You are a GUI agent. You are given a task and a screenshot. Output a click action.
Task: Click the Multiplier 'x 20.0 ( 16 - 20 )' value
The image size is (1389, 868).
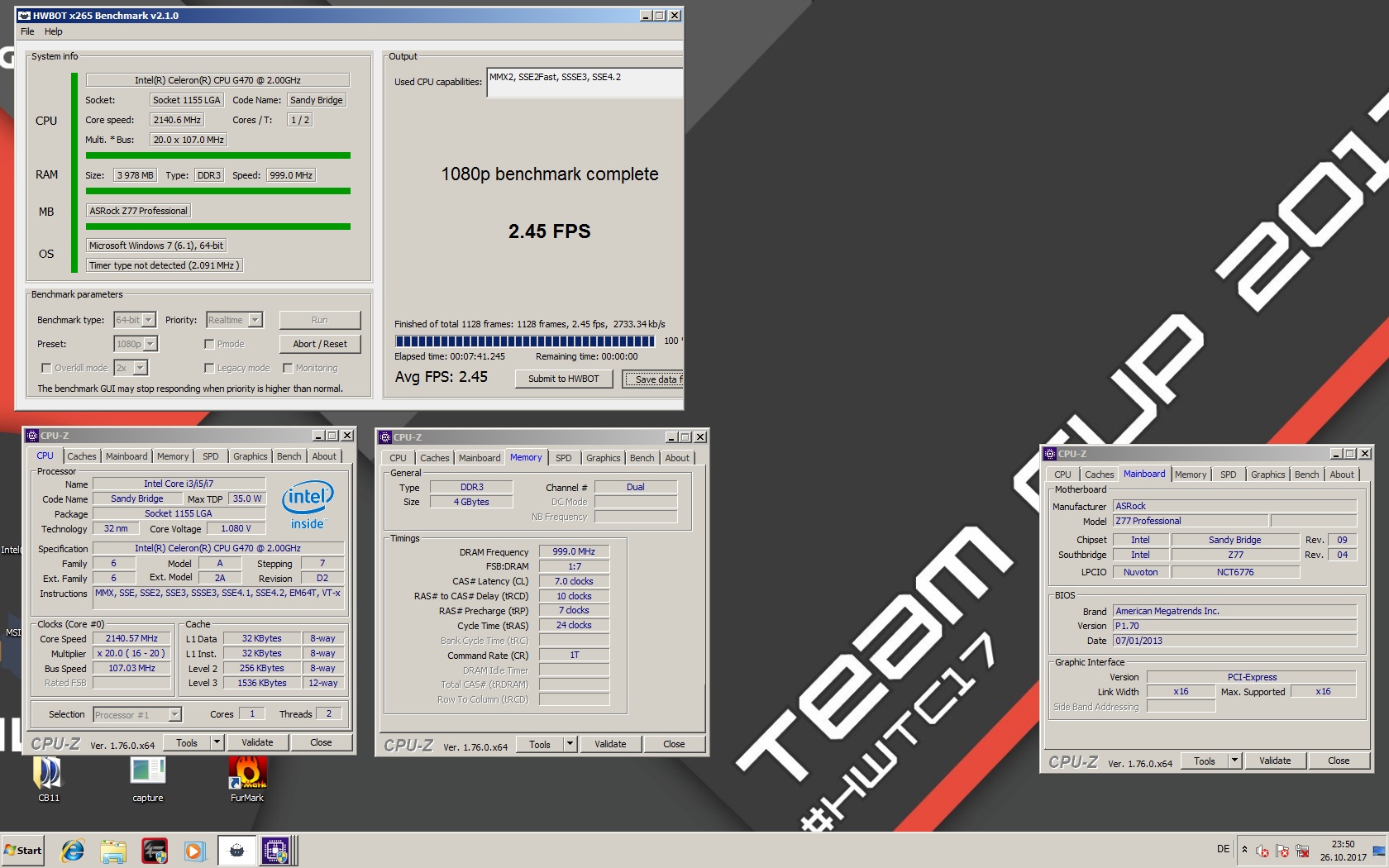point(131,653)
